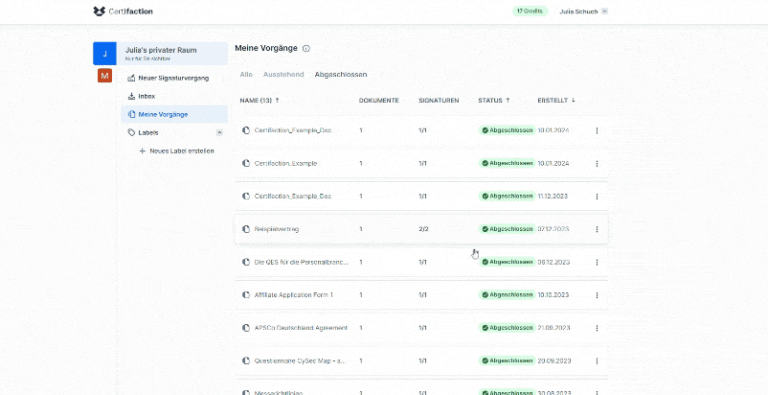
Task: Click the Abgeschlossen badge dated 20.09.2023
Action: (x=507, y=361)
